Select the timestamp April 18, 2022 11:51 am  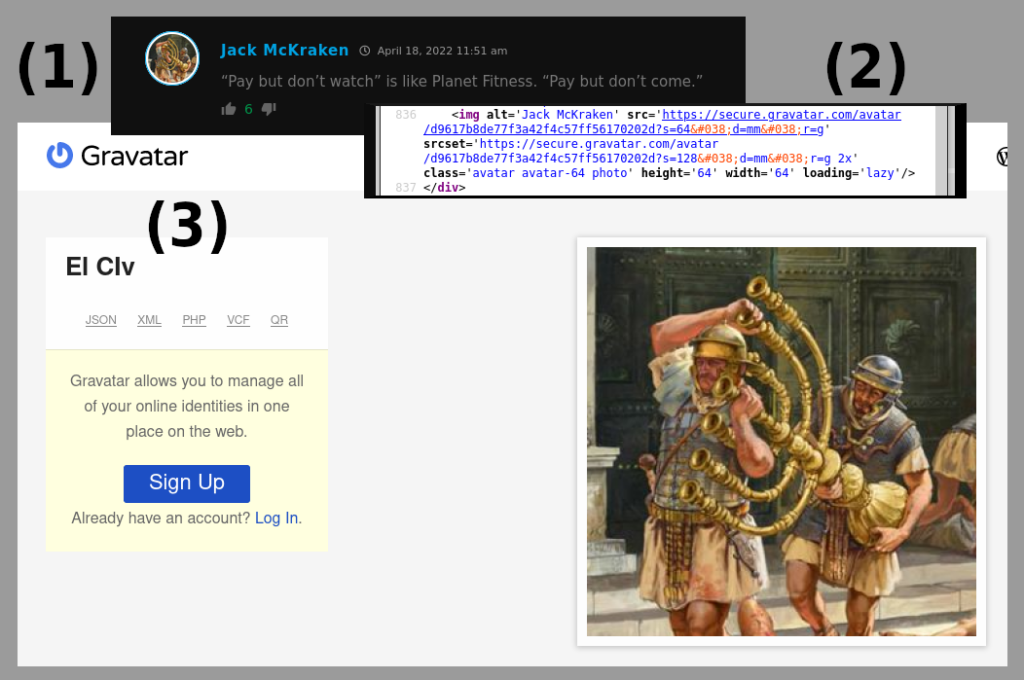(x=442, y=51)
